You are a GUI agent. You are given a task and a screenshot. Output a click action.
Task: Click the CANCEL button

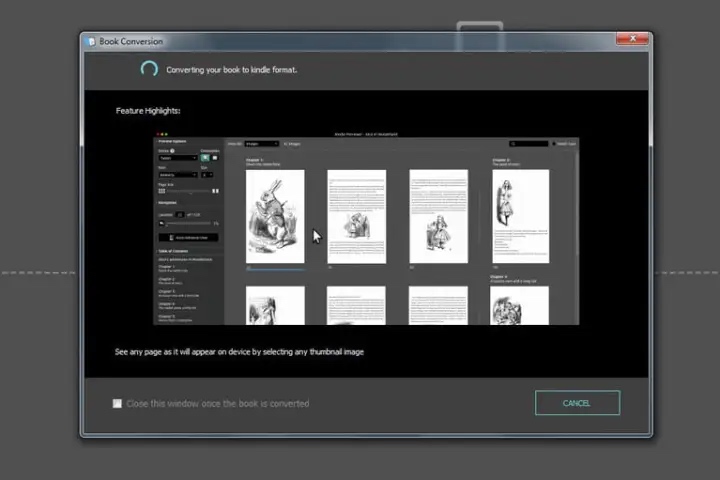[577, 403]
